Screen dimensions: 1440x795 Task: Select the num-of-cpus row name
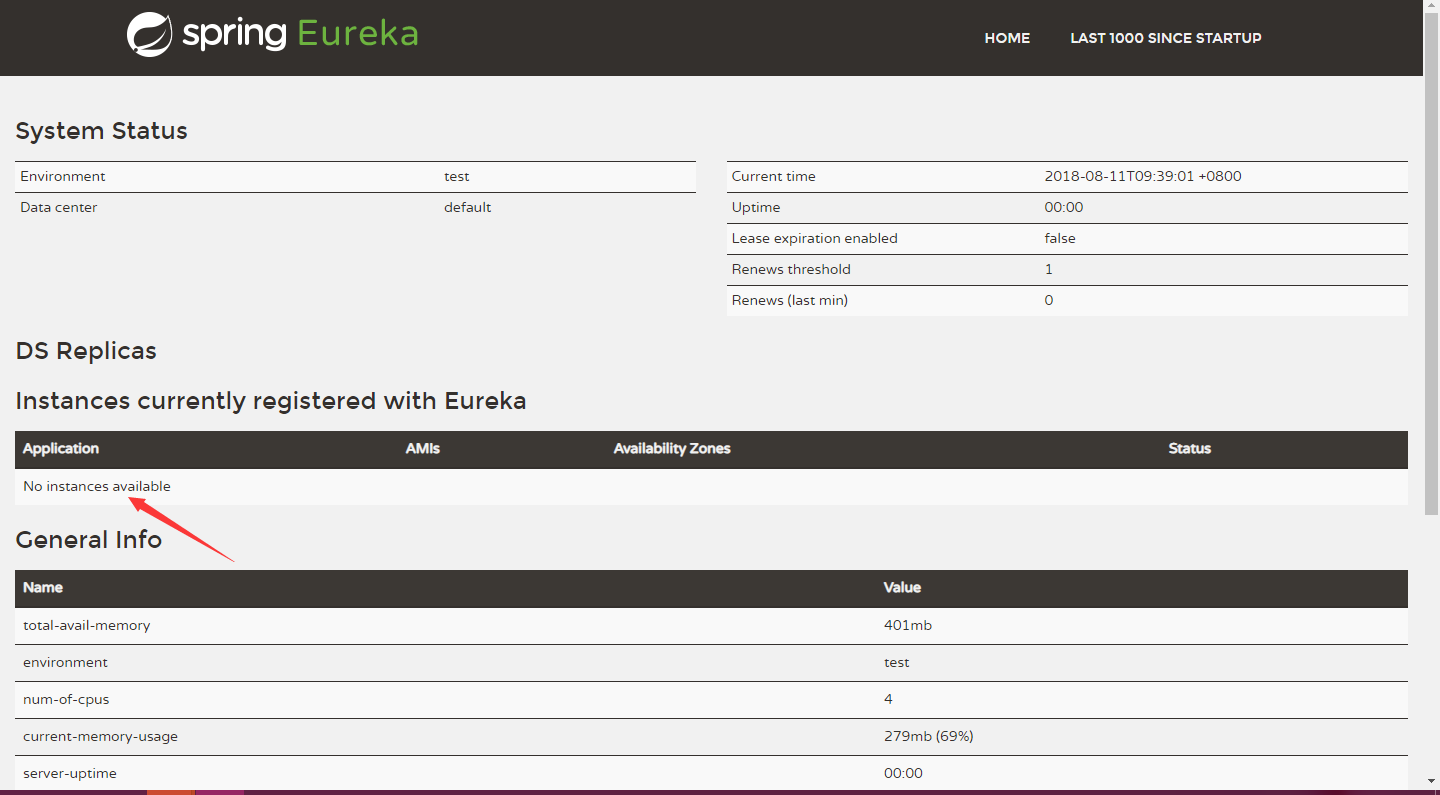coord(66,699)
